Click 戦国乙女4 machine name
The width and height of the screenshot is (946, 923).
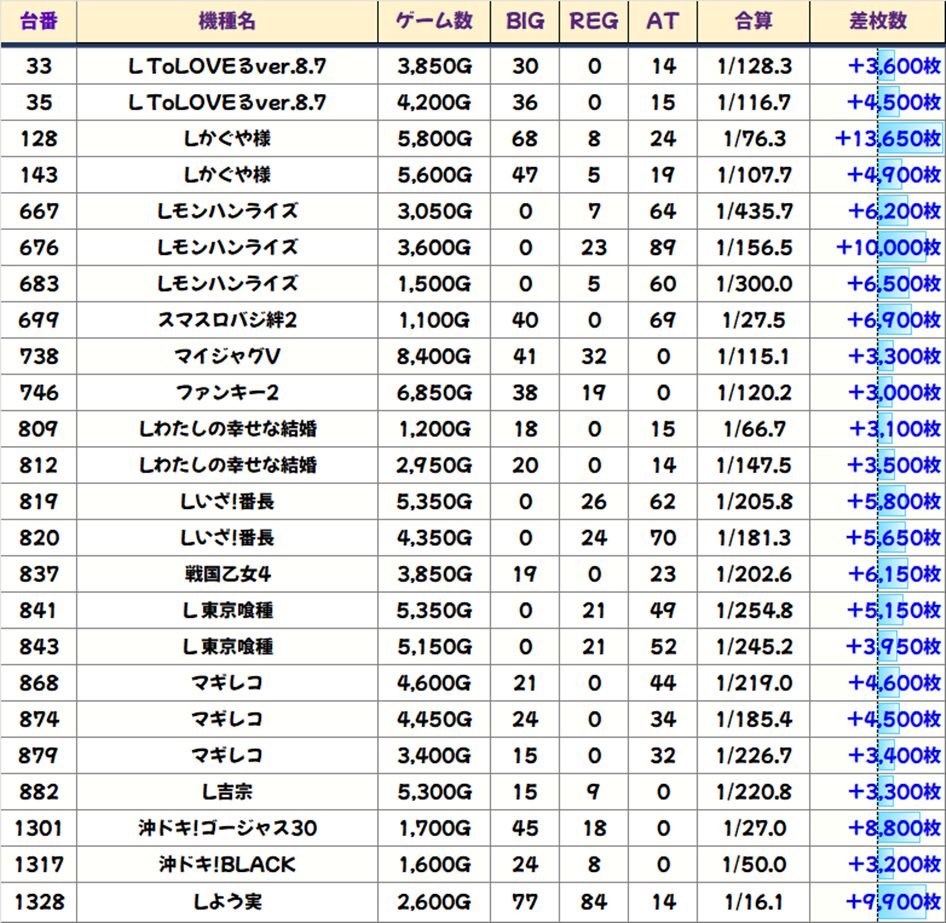click(227, 574)
